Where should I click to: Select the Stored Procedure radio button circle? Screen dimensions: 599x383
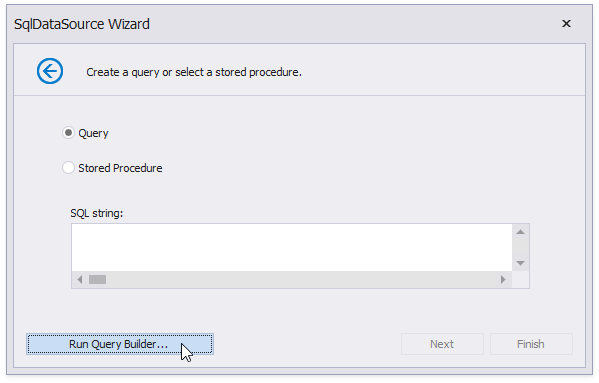point(68,168)
